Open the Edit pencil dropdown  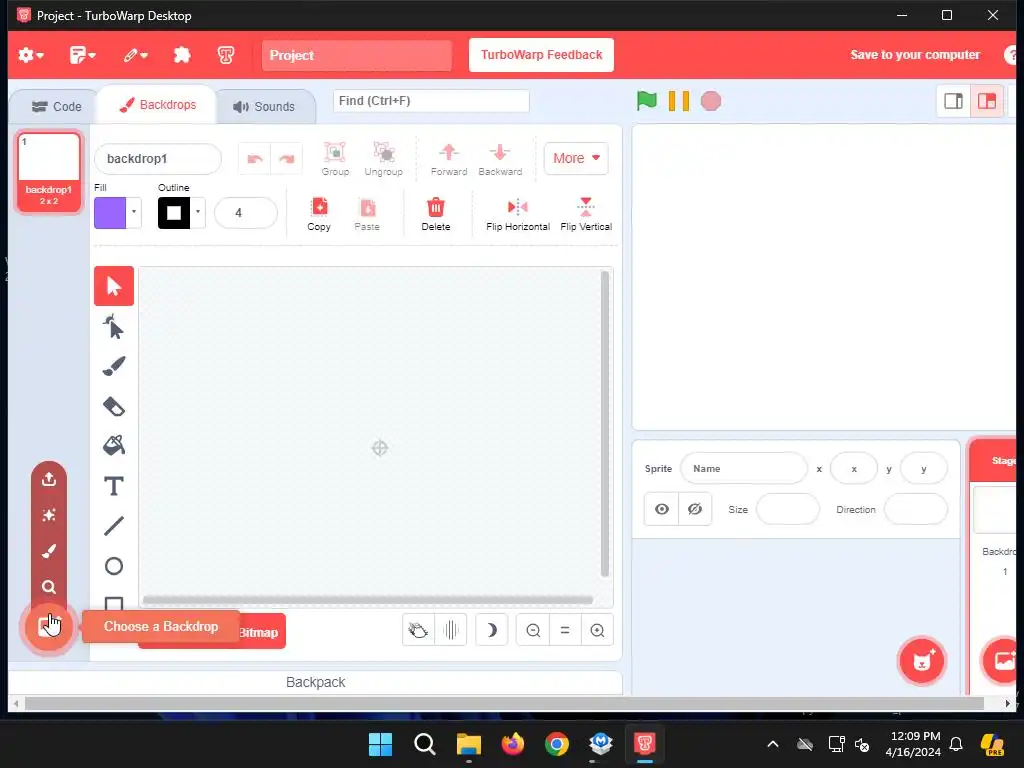[x=135, y=55]
